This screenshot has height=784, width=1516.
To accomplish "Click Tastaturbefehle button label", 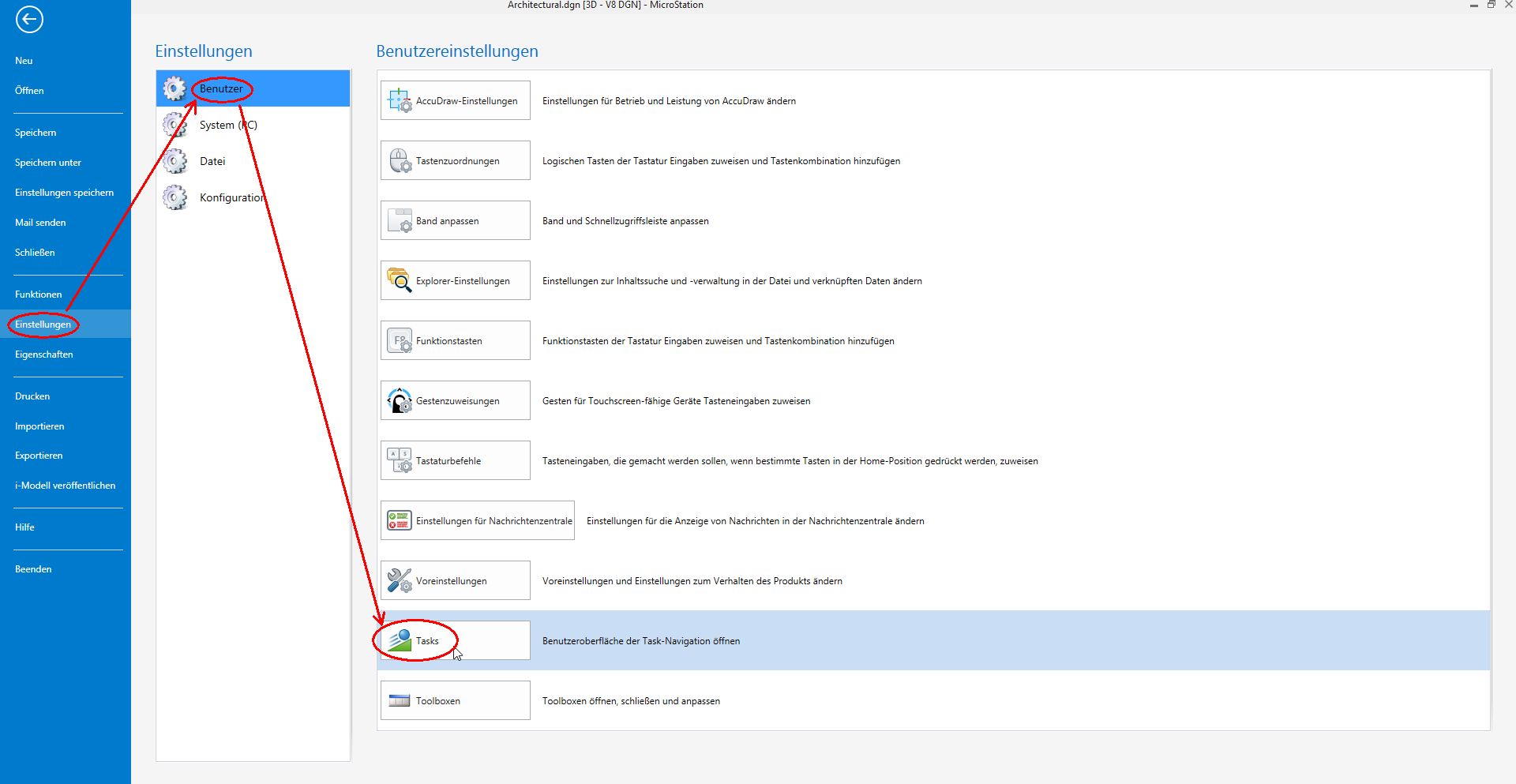I will coord(448,461).
